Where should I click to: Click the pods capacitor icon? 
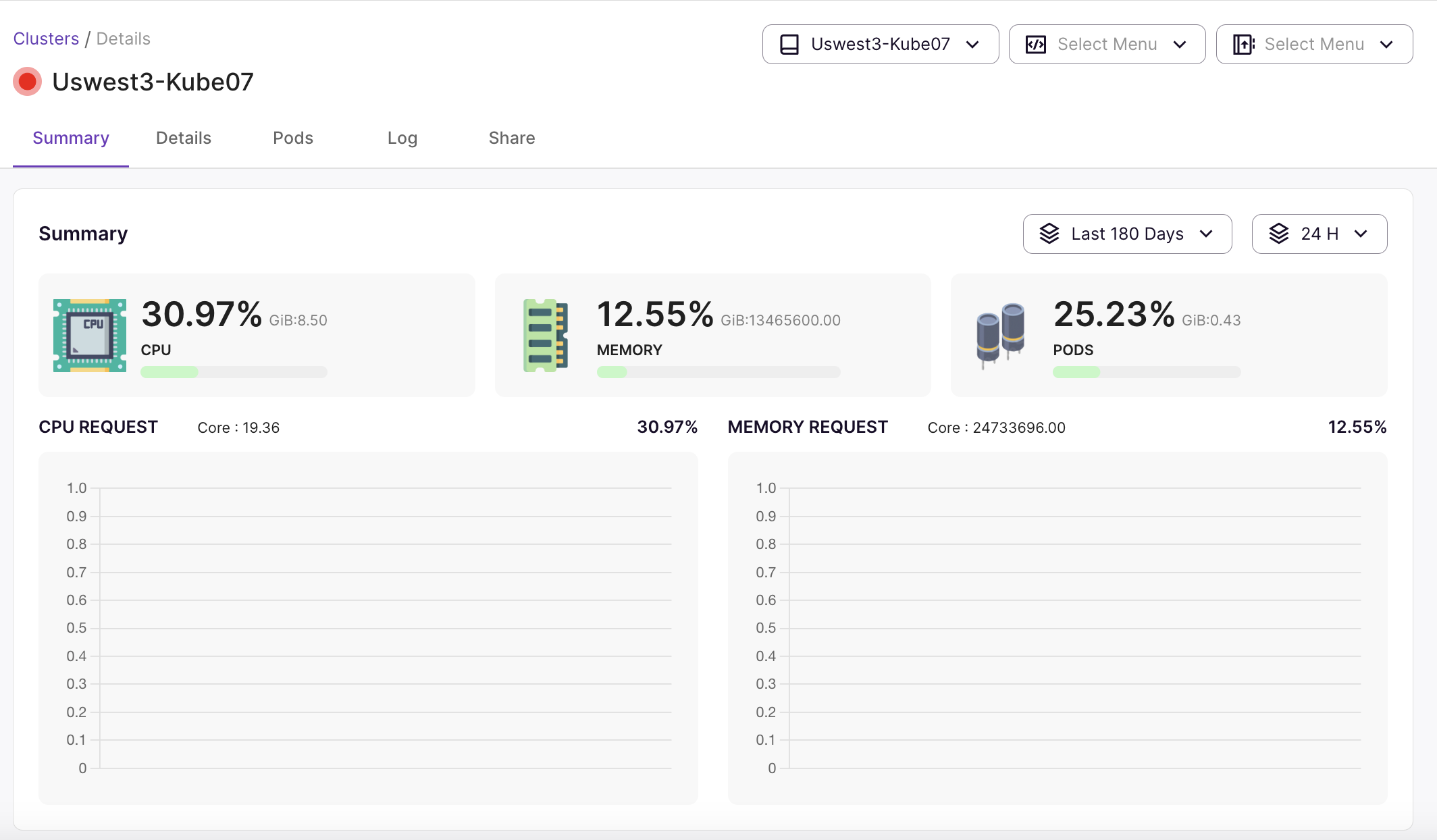point(1001,336)
